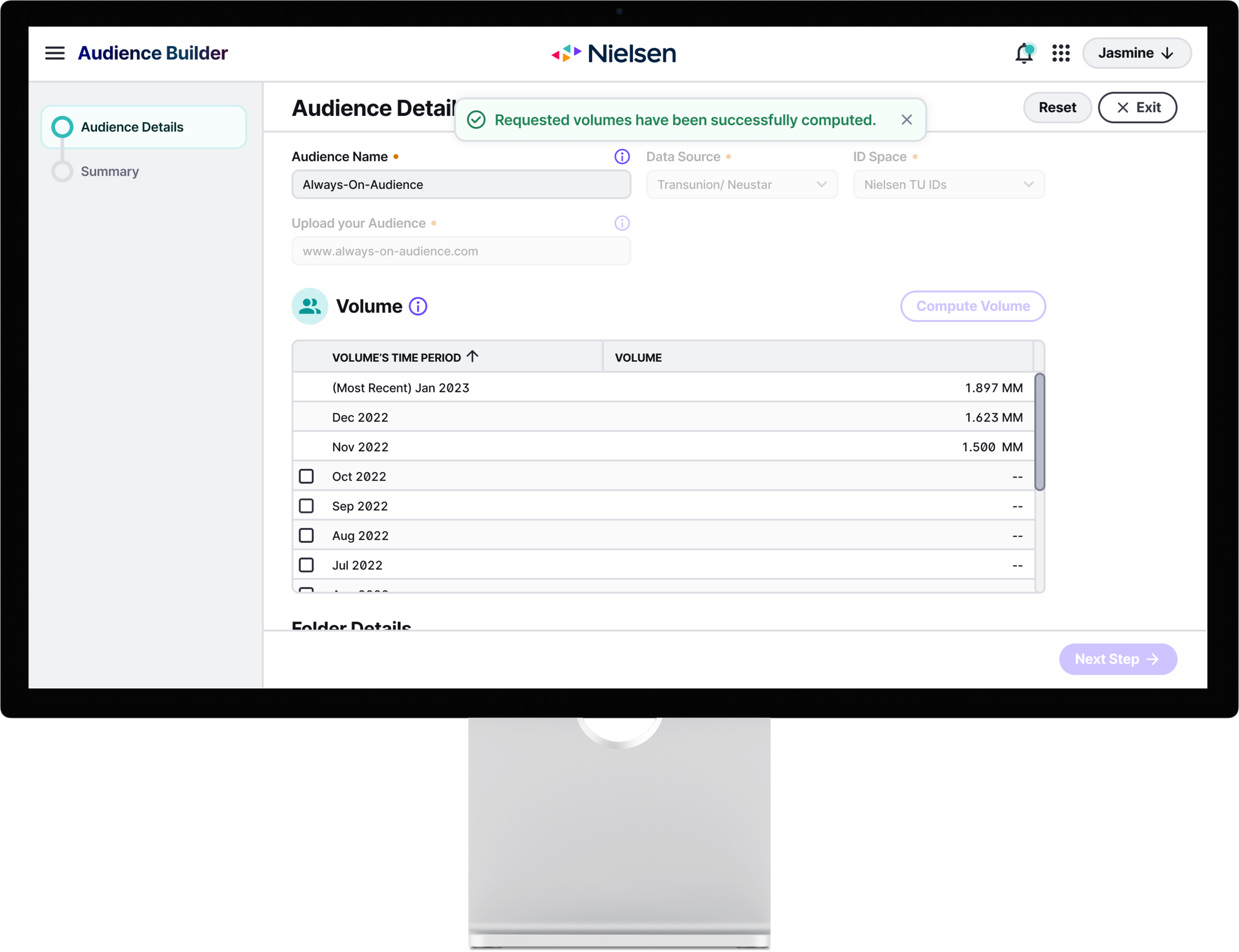Click the Audience Name info icon
Viewport: 1239px width, 952px height.
tap(622, 157)
